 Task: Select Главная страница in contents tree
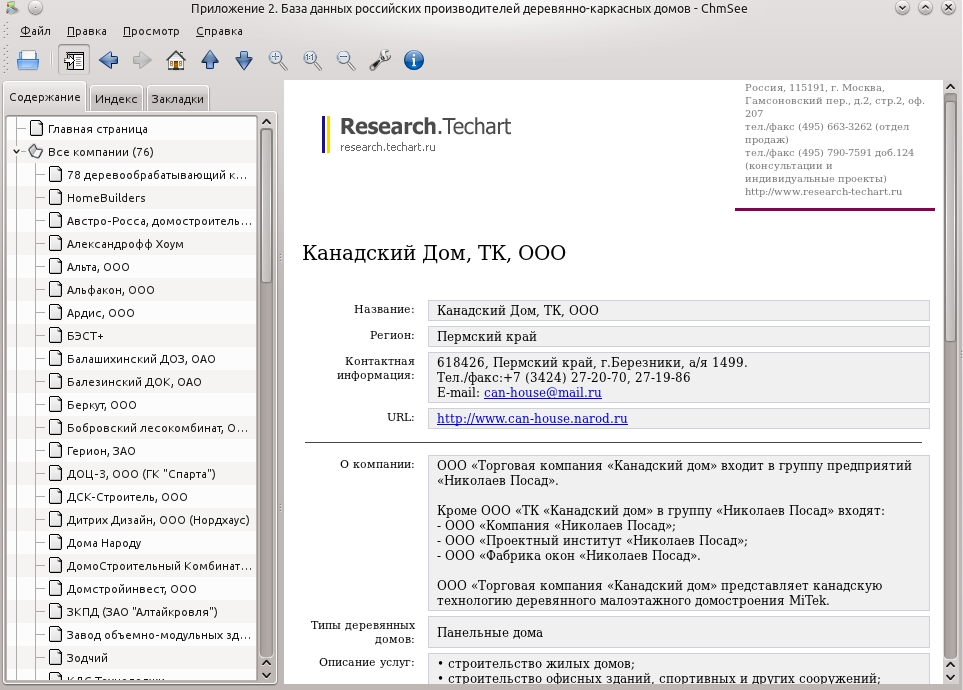[98, 129]
